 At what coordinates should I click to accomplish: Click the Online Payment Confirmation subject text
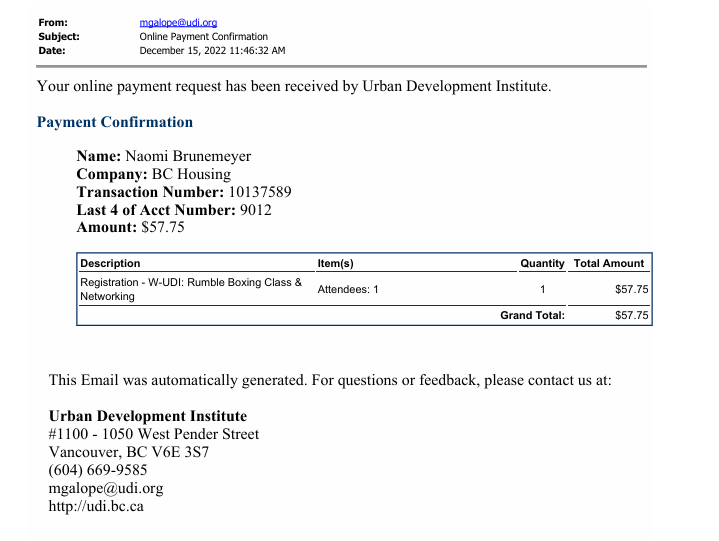pos(203,36)
